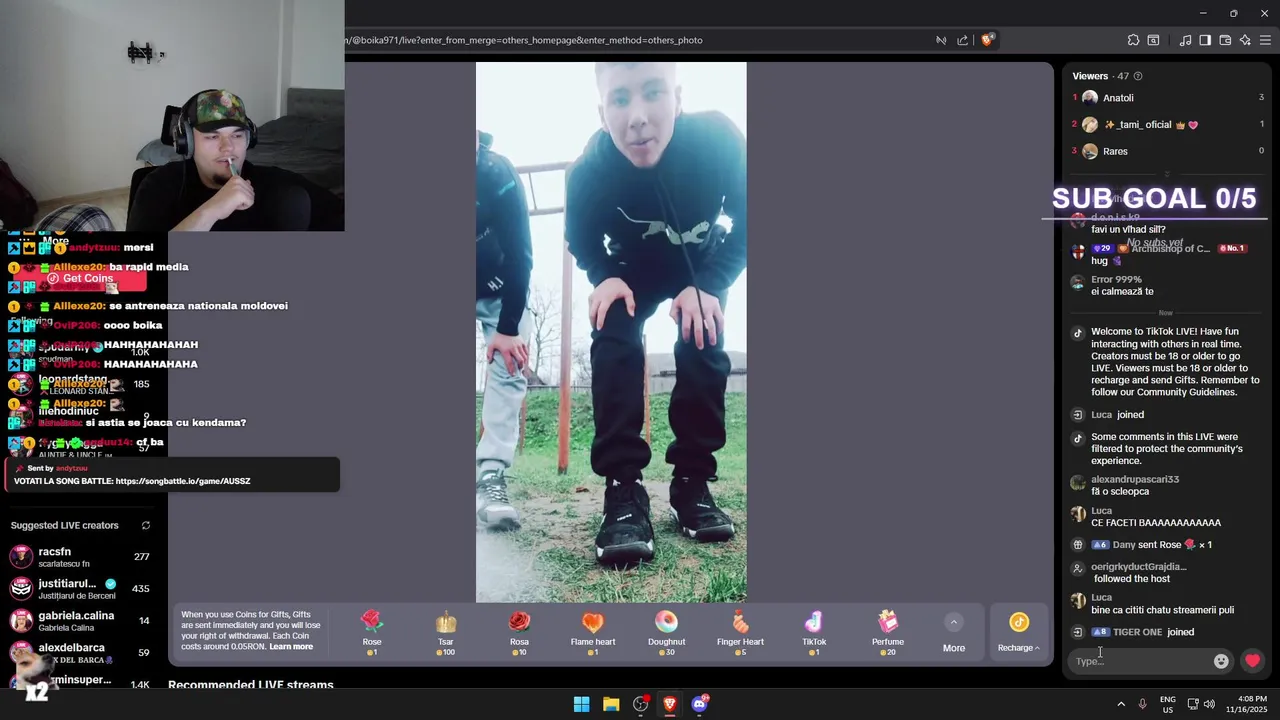1280x720 pixels.
Task: Open alexandrupascari33 commenter profile
Action: coord(1135,479)
